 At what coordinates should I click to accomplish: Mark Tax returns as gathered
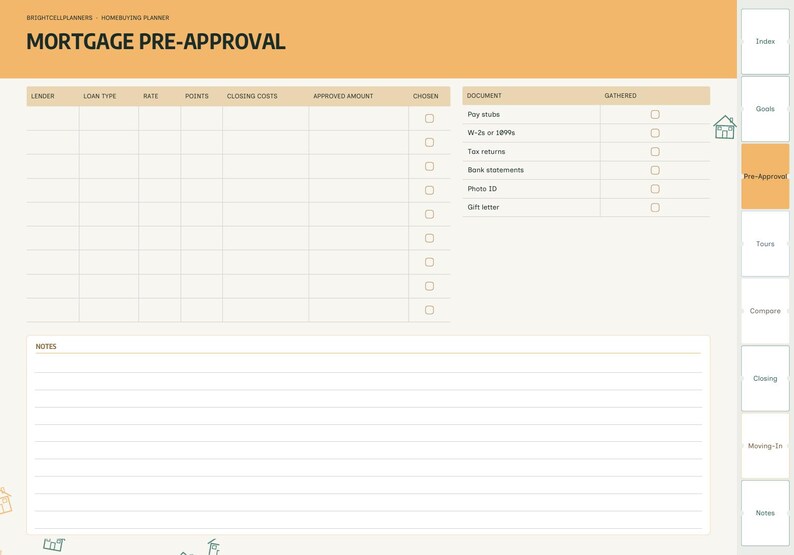(655, 152)
